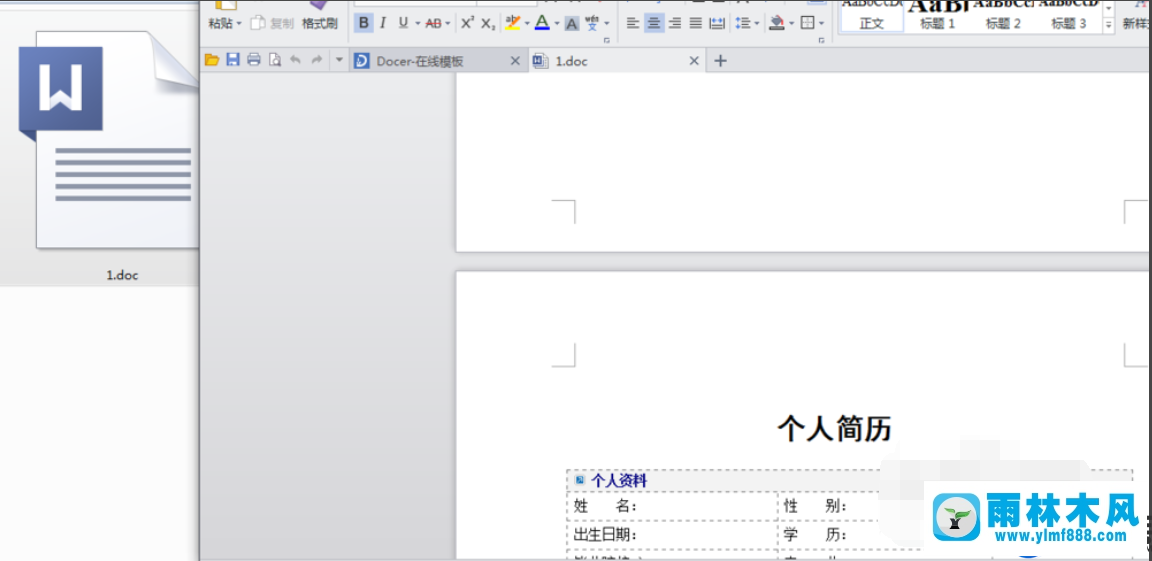Click 格式刷 format painter
The image size is (1152, 561).
(x=320, y=23)
